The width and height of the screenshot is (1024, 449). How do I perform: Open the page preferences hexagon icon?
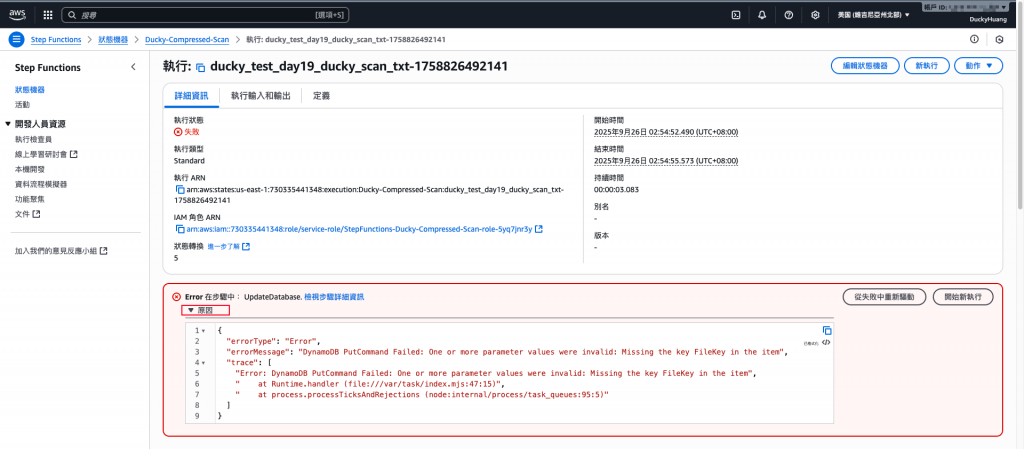(999, 39)
